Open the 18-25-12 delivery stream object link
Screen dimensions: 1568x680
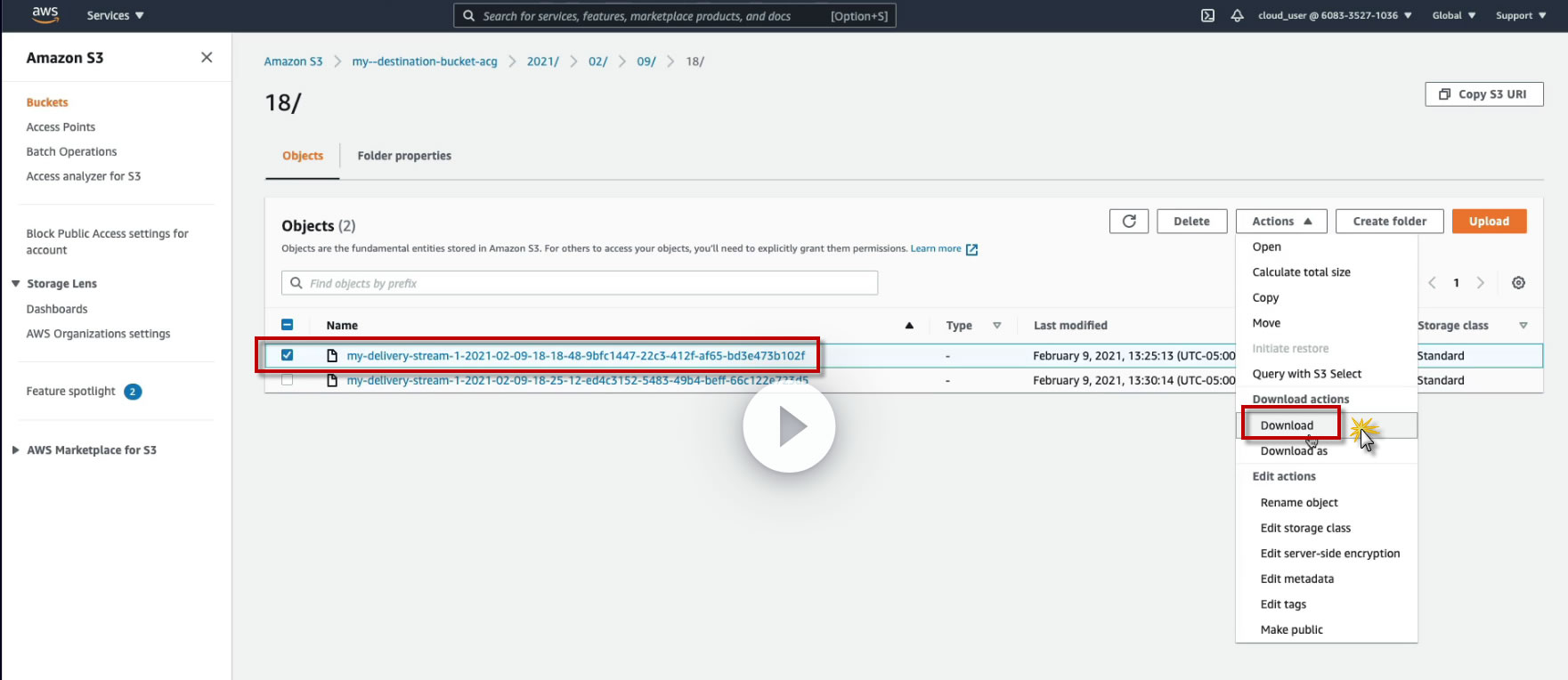click(578, 381)
